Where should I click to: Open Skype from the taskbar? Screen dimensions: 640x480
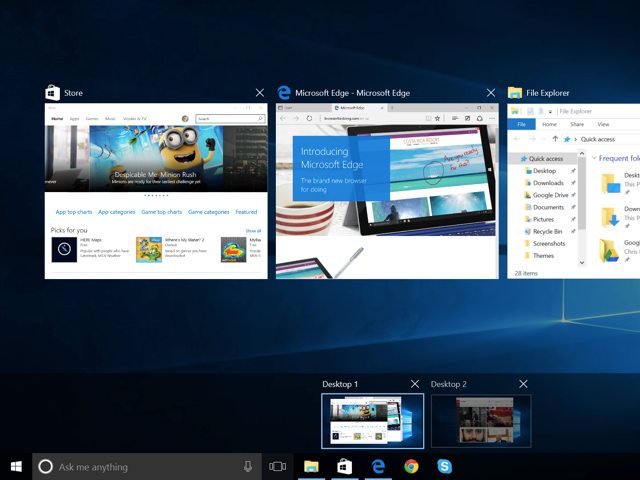click(444, 466)
